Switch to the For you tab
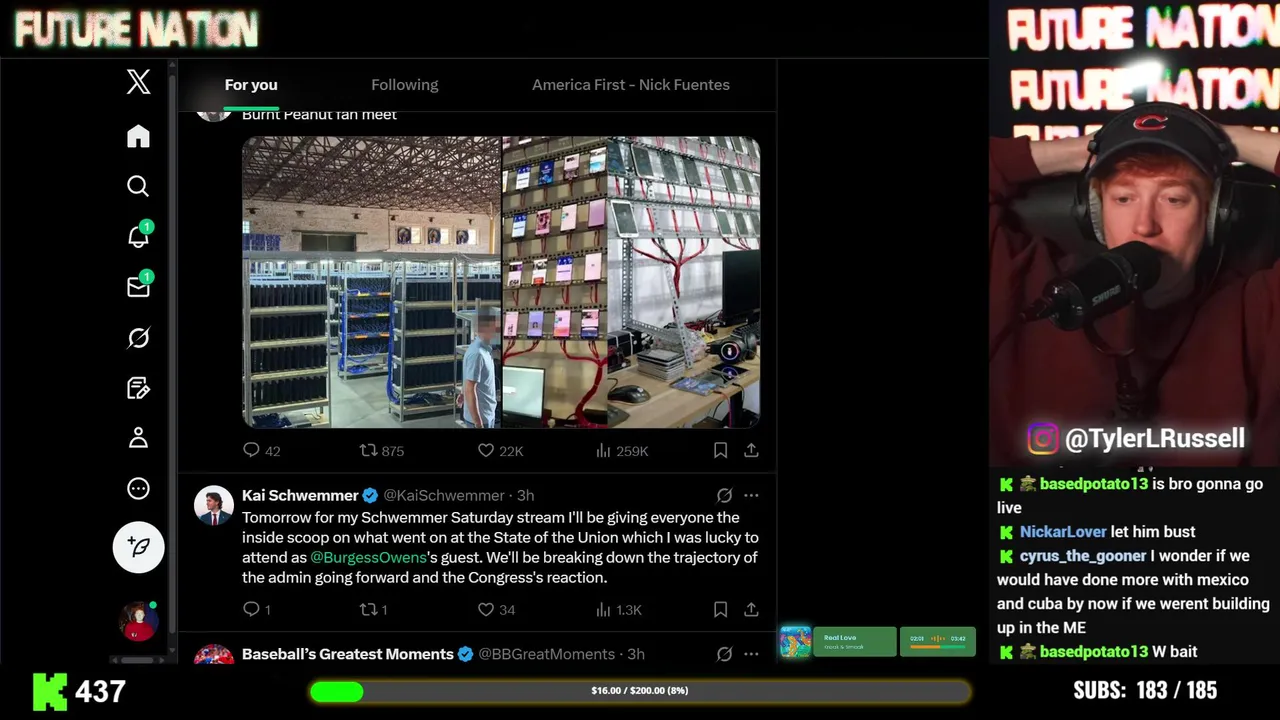This screenshot has width=1280, height=720. (x=251, y=85)
